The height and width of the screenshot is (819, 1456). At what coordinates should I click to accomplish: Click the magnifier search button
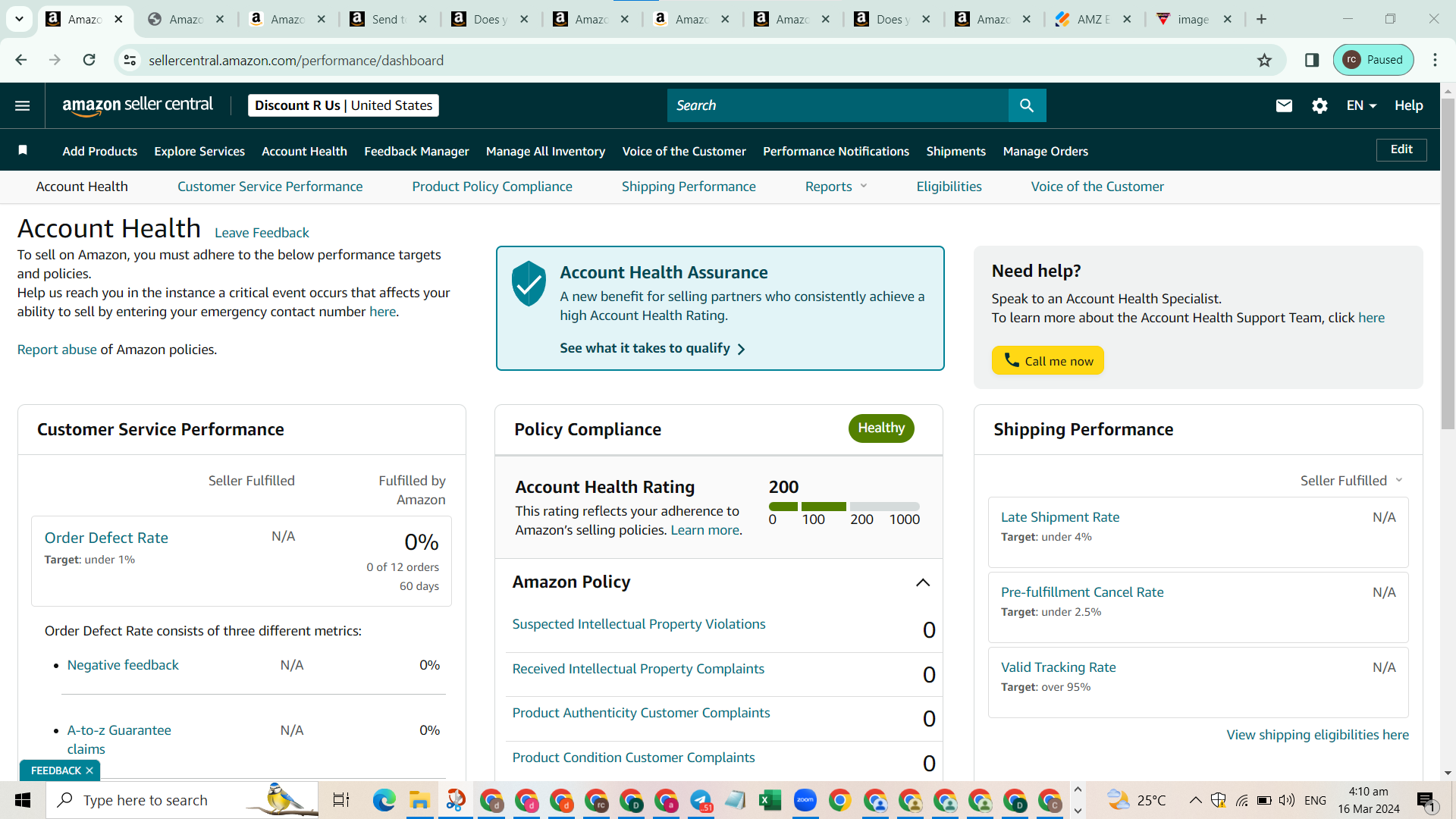coord(1027,105)
